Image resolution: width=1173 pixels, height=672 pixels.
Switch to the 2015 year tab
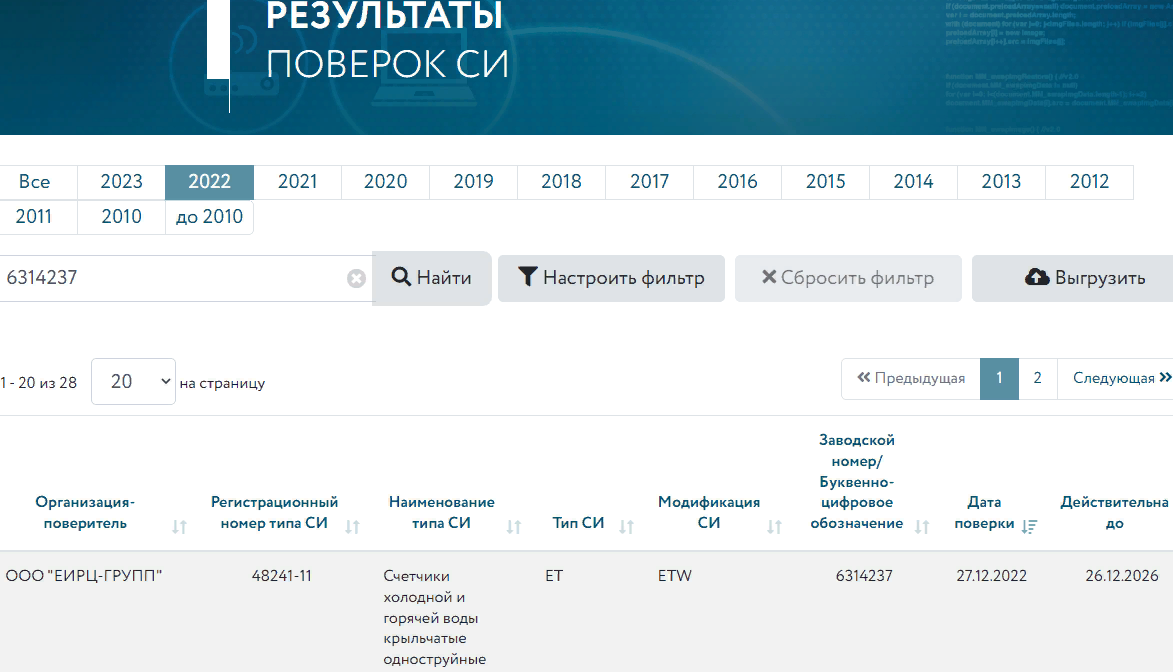(825, 182)
